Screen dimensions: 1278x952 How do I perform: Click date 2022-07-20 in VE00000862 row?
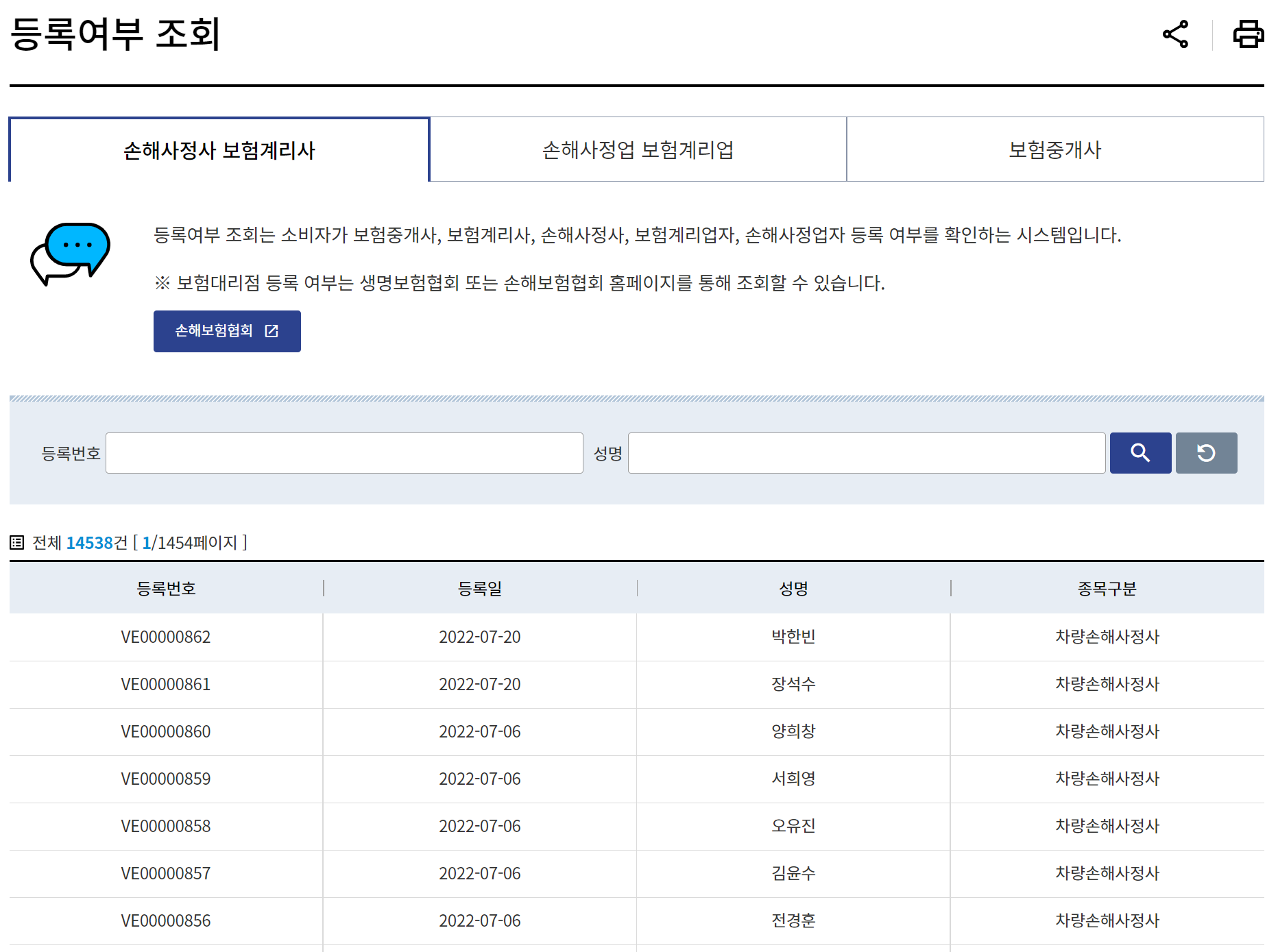tap(480, 637)
